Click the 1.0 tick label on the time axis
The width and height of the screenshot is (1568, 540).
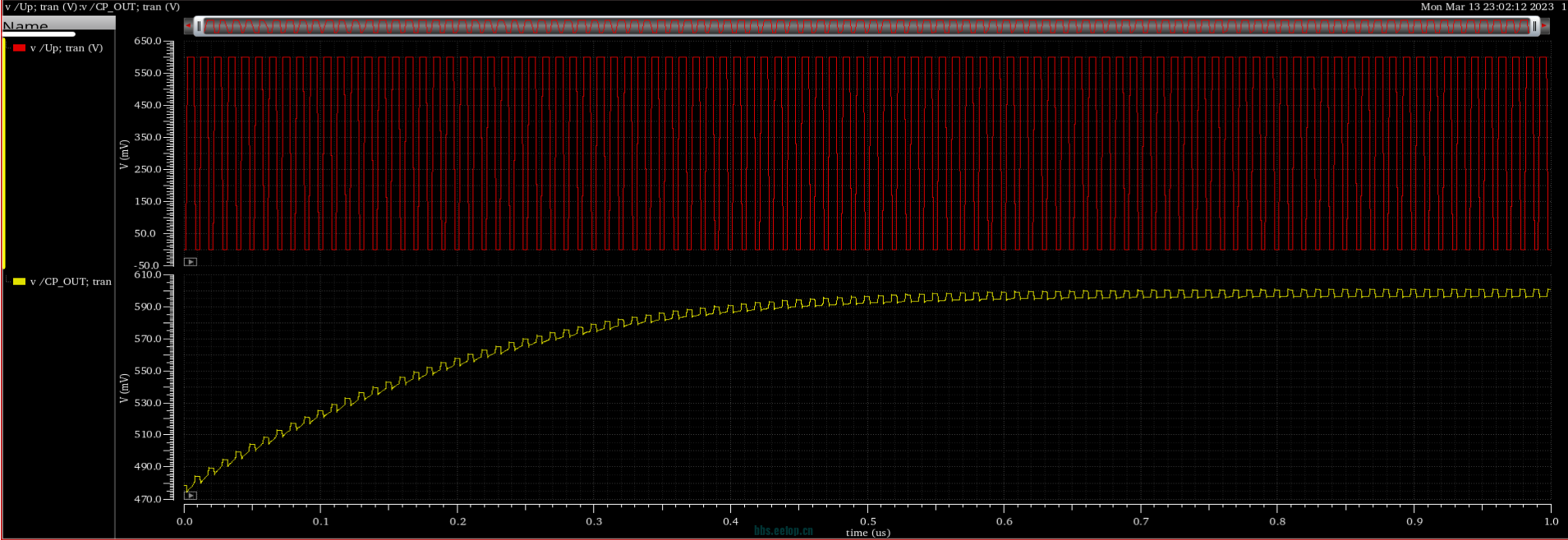click(1552, 521)
